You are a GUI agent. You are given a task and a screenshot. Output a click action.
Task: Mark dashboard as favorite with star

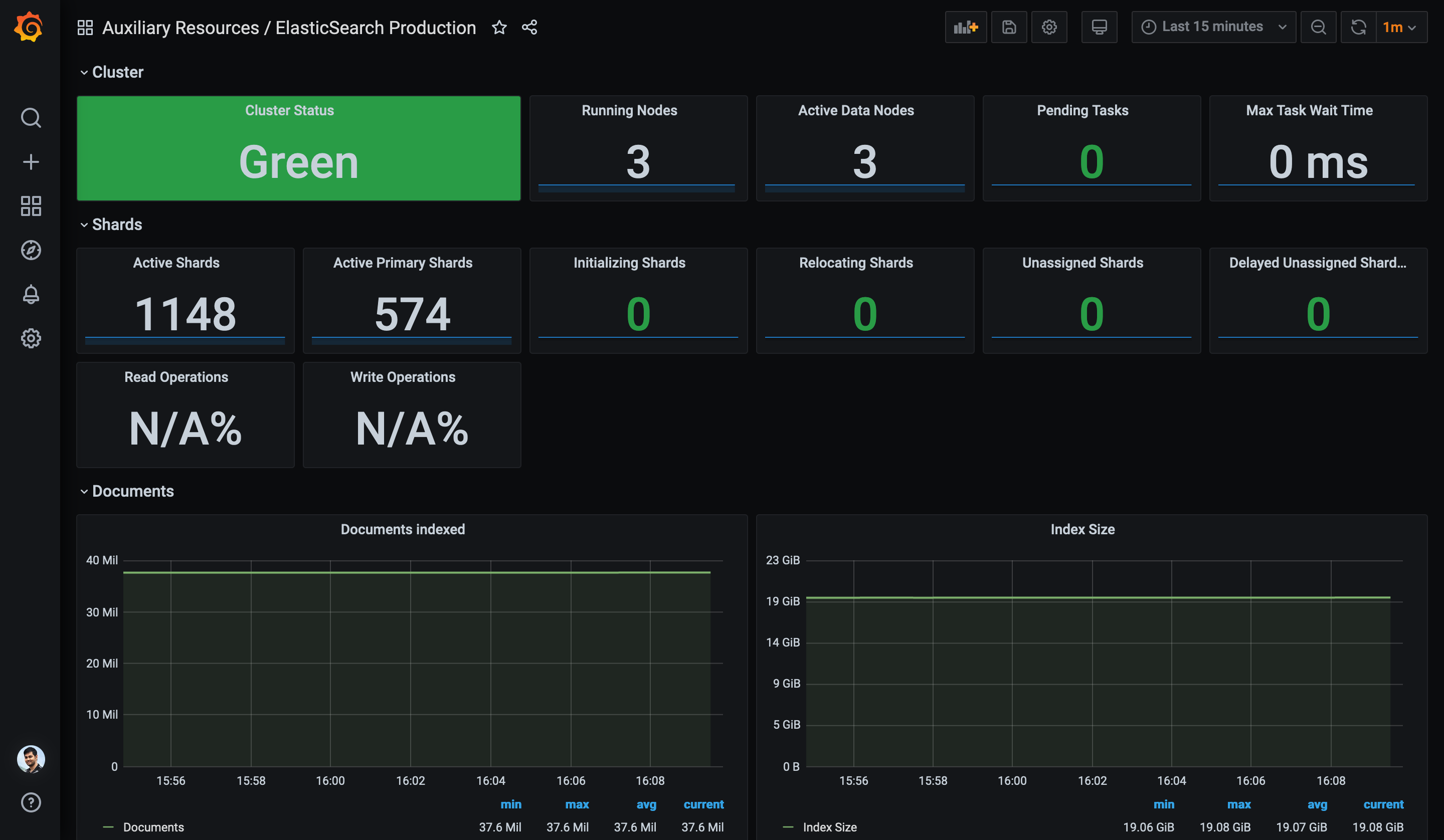coord(499,27)
